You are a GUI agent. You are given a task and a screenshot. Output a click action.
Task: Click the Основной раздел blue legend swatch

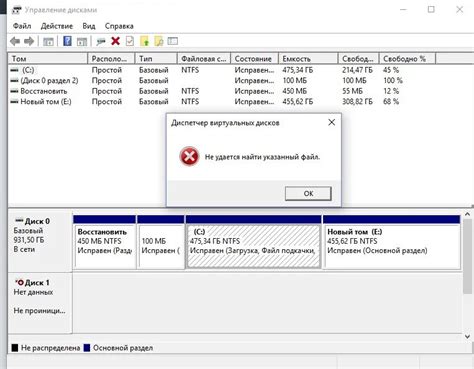click(x=87, y=348)
